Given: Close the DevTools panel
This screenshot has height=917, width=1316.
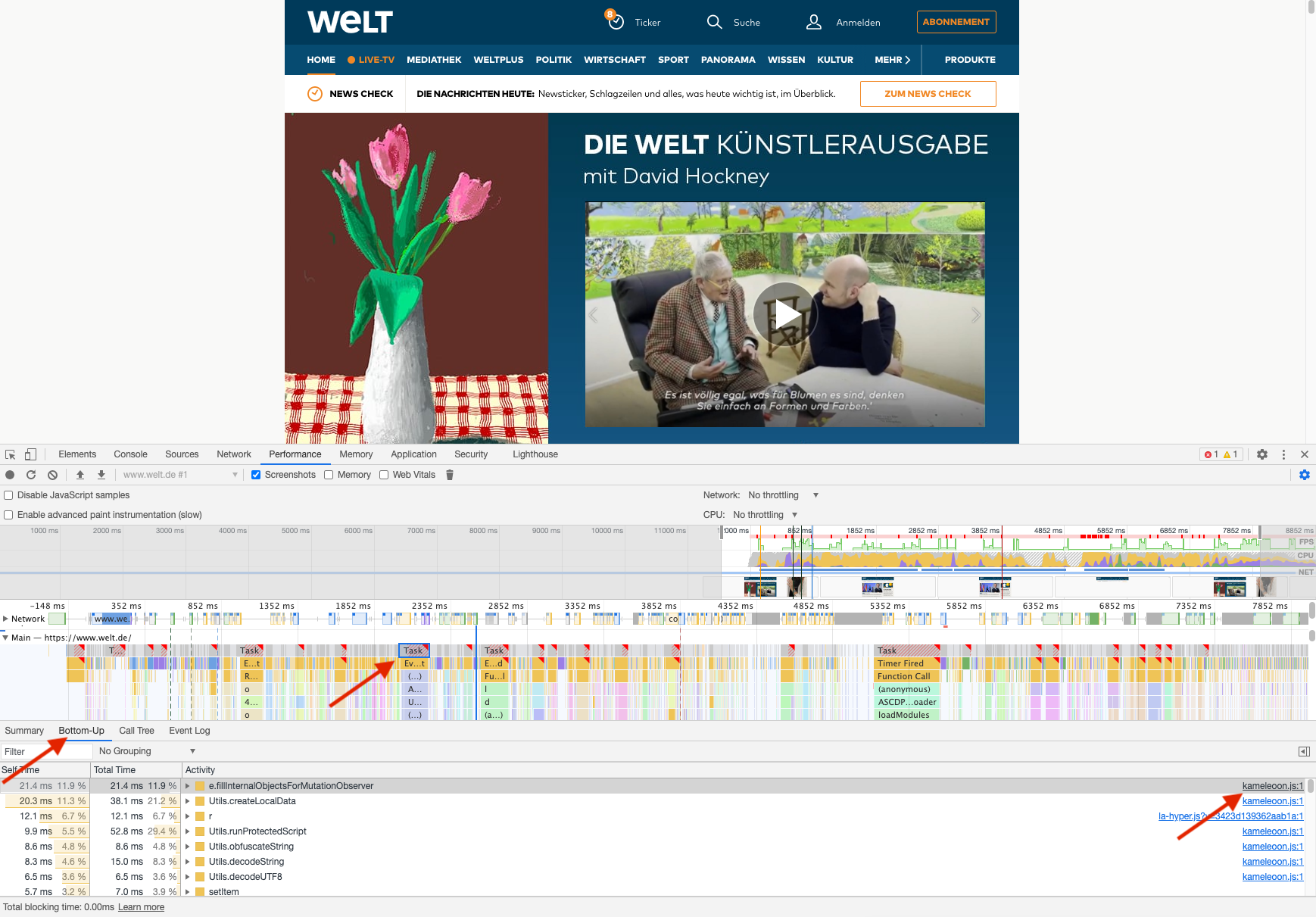Looking at the screenshot, I should pos(1305,454).
